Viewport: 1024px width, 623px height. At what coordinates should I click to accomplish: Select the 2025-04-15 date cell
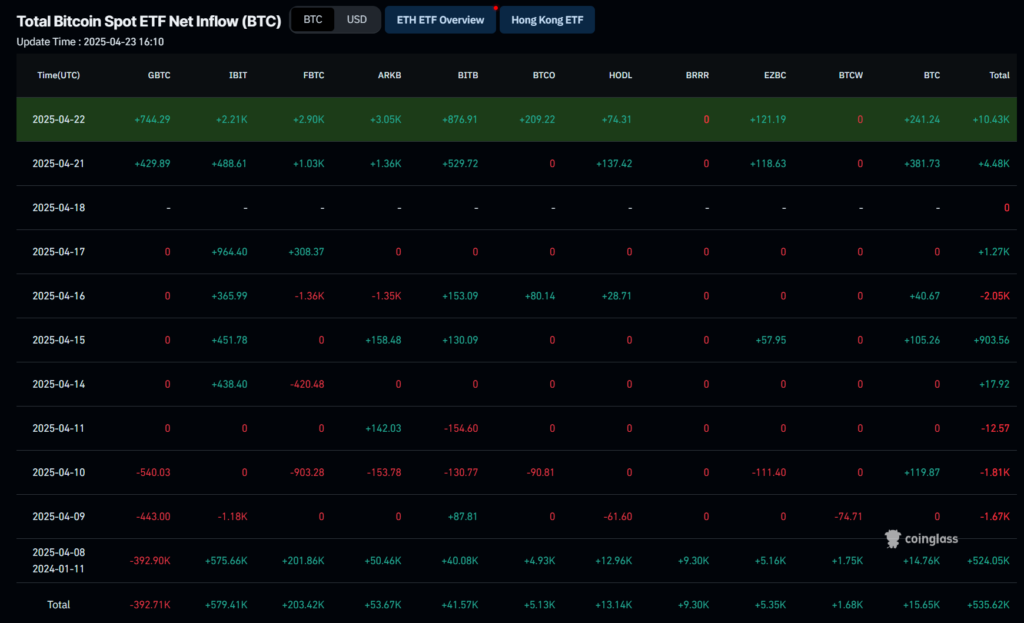pos(59,340)
